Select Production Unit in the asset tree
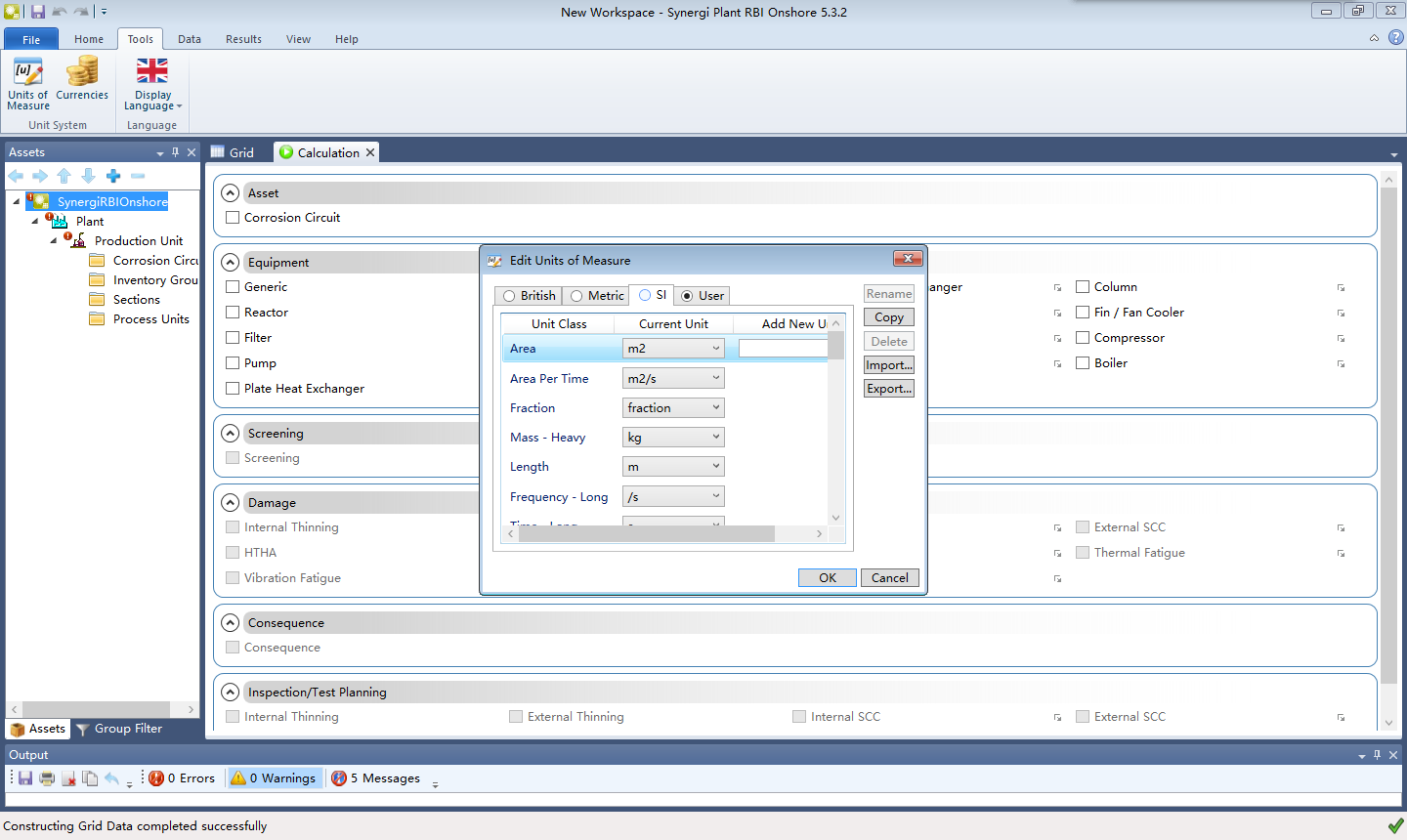The height and width of the screenshot is (840, 1407). pos(139,241)
